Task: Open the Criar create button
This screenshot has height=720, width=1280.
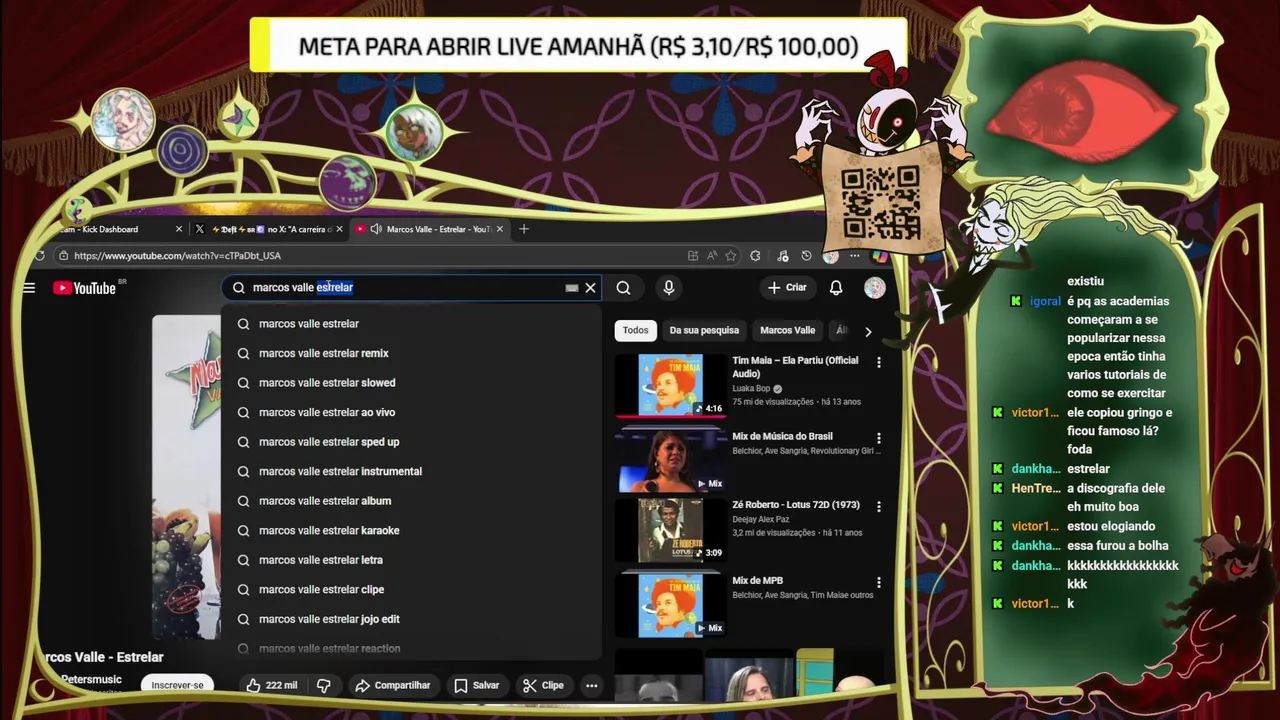Action: (786, 288)
